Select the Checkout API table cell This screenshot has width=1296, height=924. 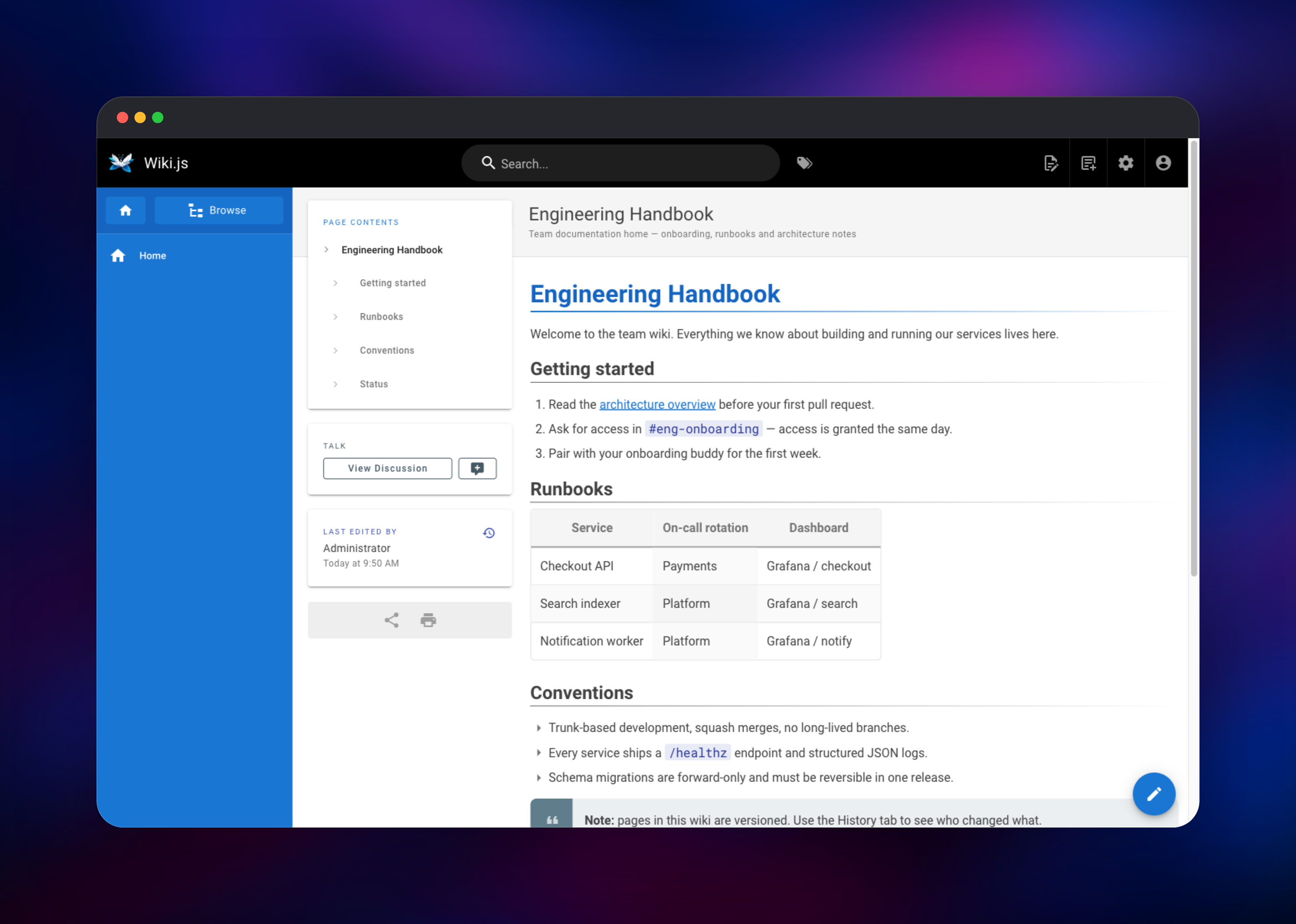[x=592, y=566]
